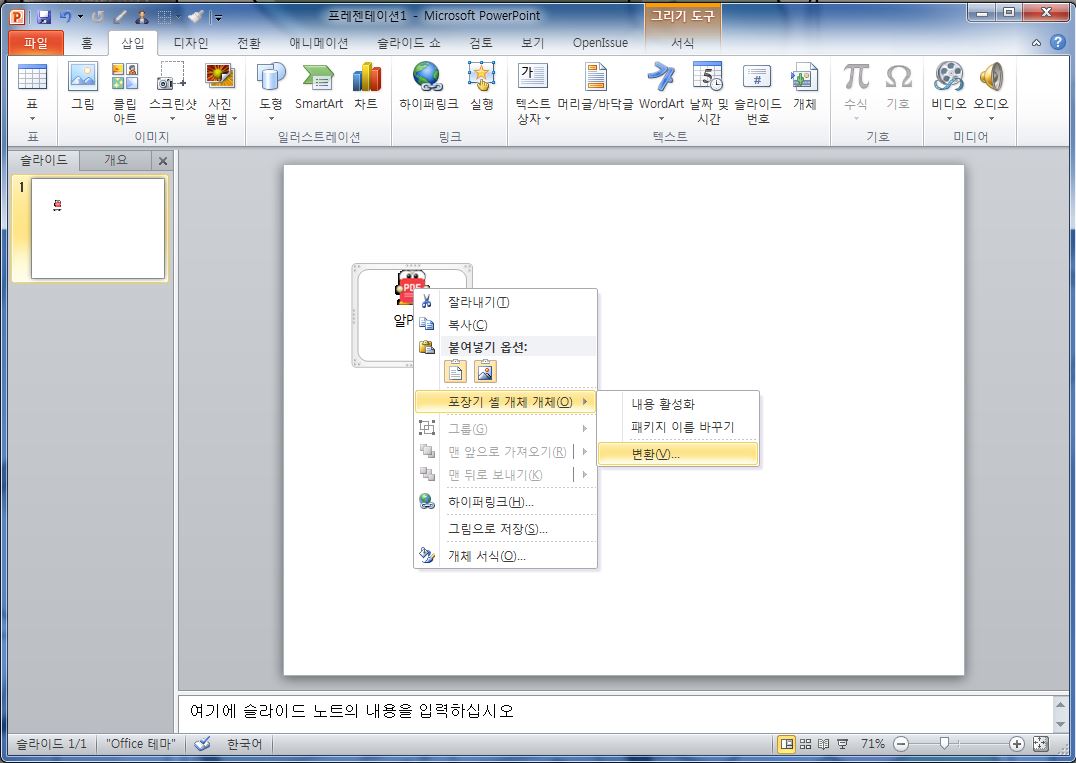Create a 사진 앨범 photo album

(220, 93)
